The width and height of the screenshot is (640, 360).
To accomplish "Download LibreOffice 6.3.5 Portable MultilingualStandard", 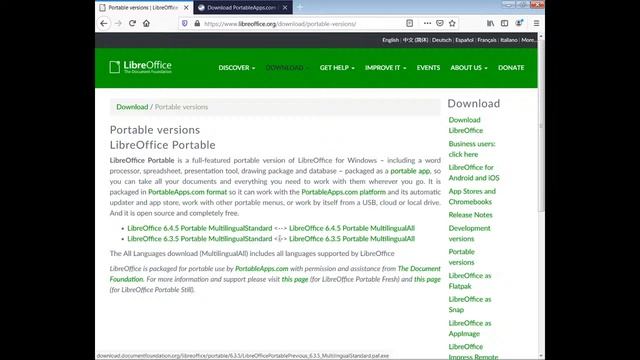I will 200,239.
